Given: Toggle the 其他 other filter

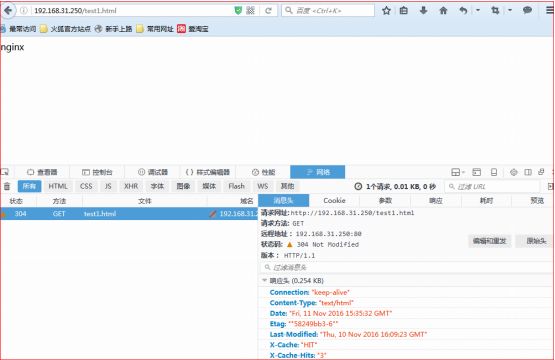Looking at the screenshot, I should (x=287, y=186).
